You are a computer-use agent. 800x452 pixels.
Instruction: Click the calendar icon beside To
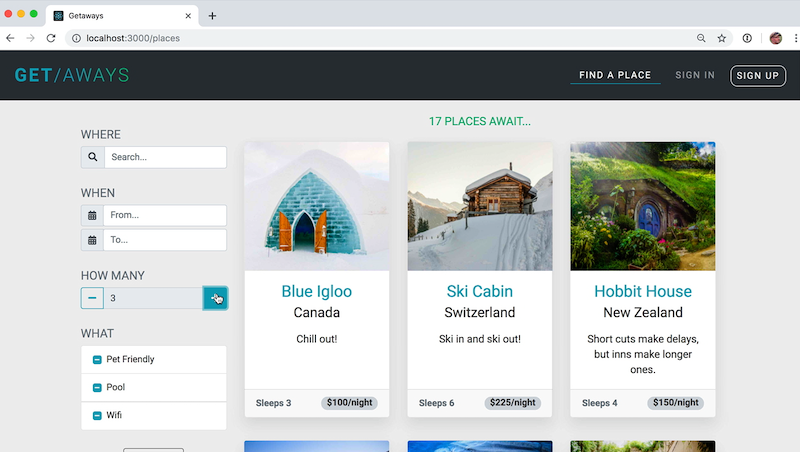[x=92, y=240]
